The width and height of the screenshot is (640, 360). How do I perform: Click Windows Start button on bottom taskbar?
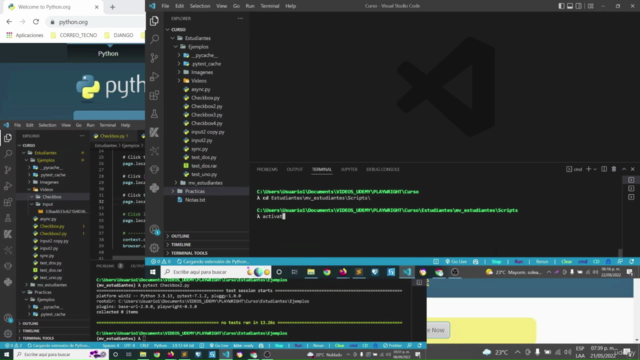pyautogui.click(x=7, y=355)
